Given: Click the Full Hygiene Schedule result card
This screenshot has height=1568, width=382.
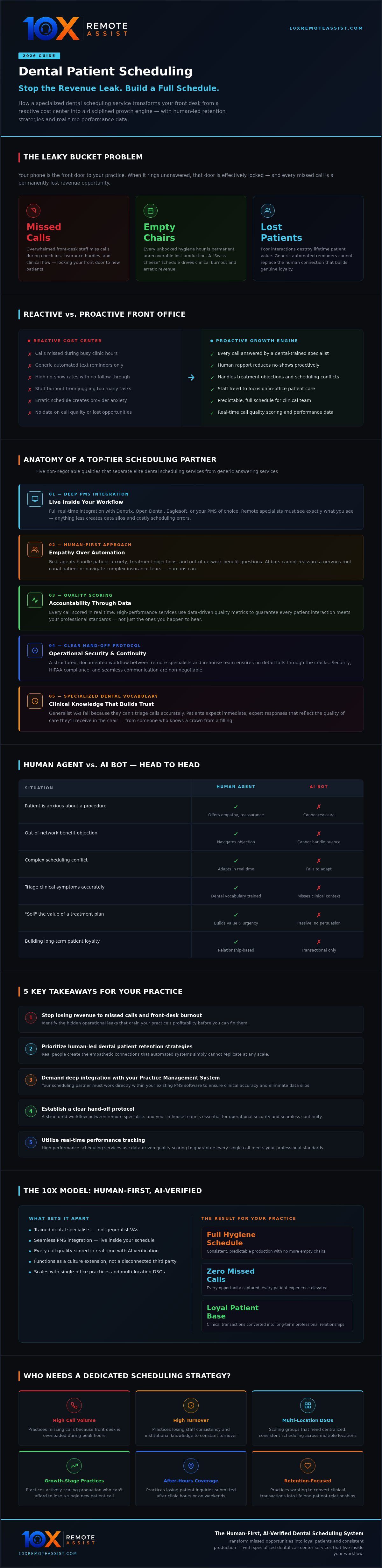Looking at the screenshot, I should coord(277,1242).
